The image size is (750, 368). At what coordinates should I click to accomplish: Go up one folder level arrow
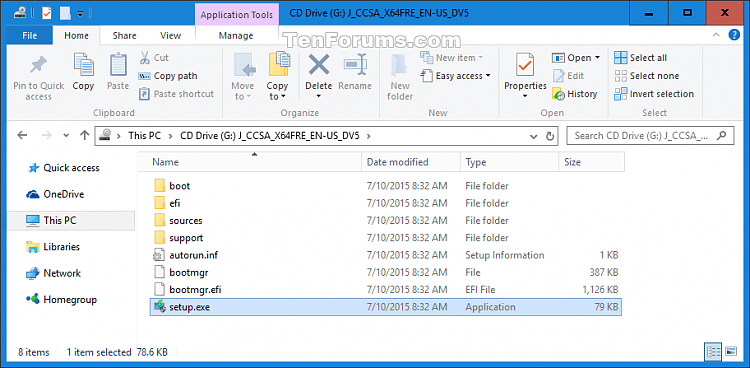(x=84, y=135)
